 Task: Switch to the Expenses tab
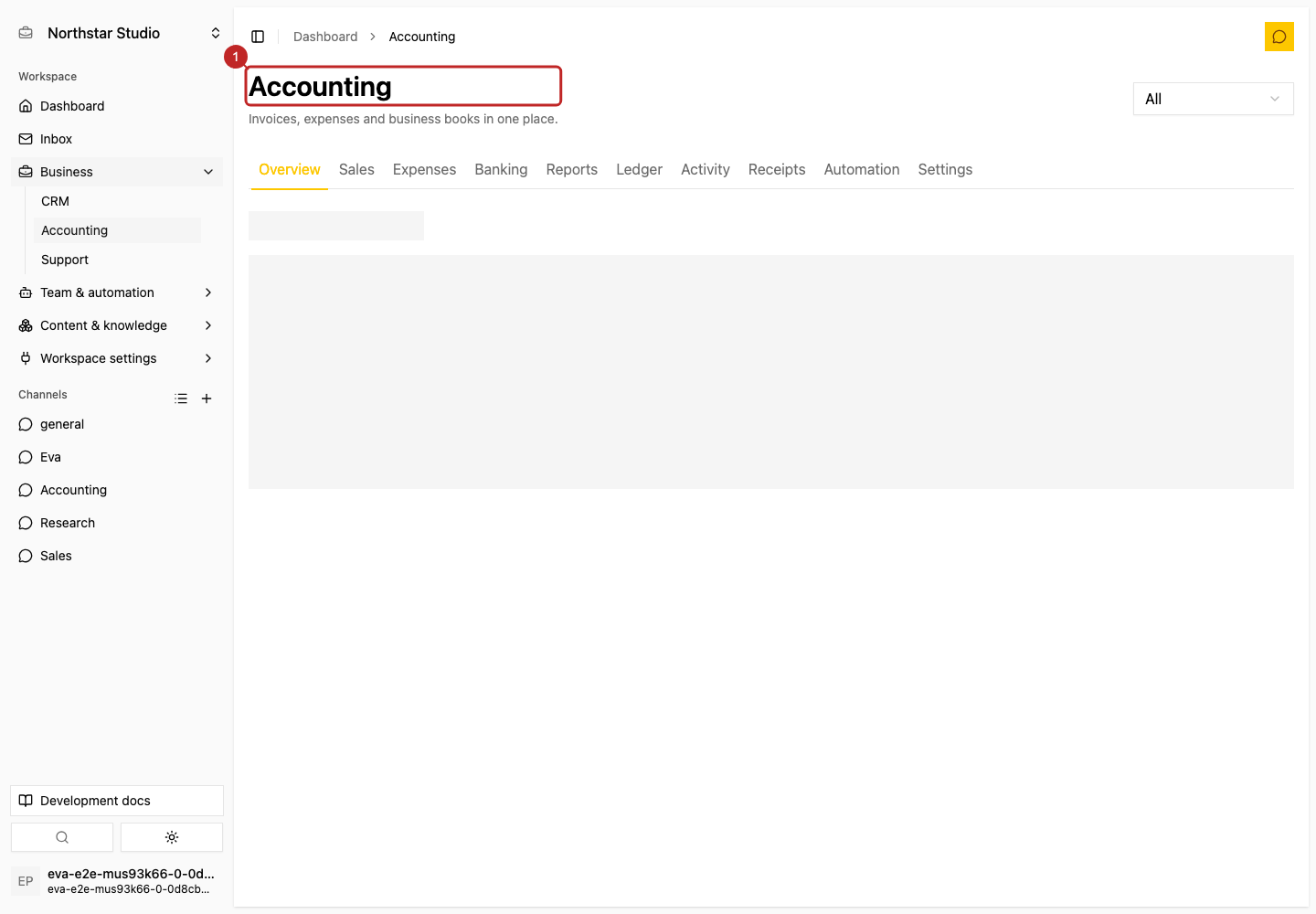(424, 170)
